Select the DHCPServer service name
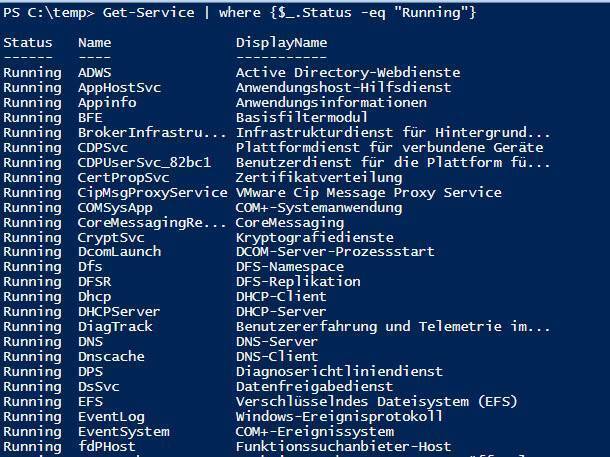 (119, 312)
